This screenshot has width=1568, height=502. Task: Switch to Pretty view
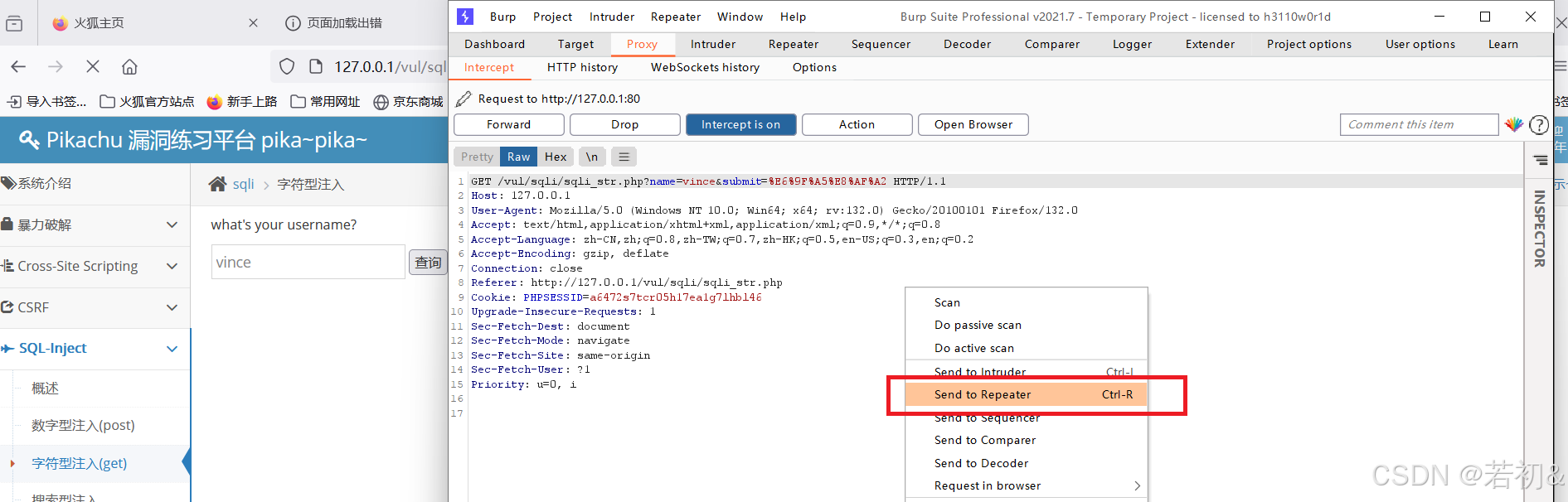tap(477, 157)
